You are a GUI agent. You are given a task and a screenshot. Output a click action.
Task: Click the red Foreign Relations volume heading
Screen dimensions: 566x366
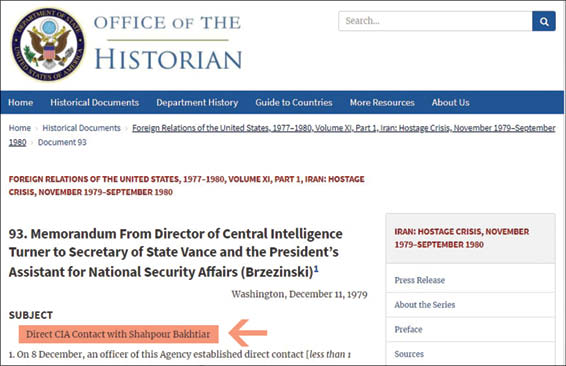click(187, 186)
